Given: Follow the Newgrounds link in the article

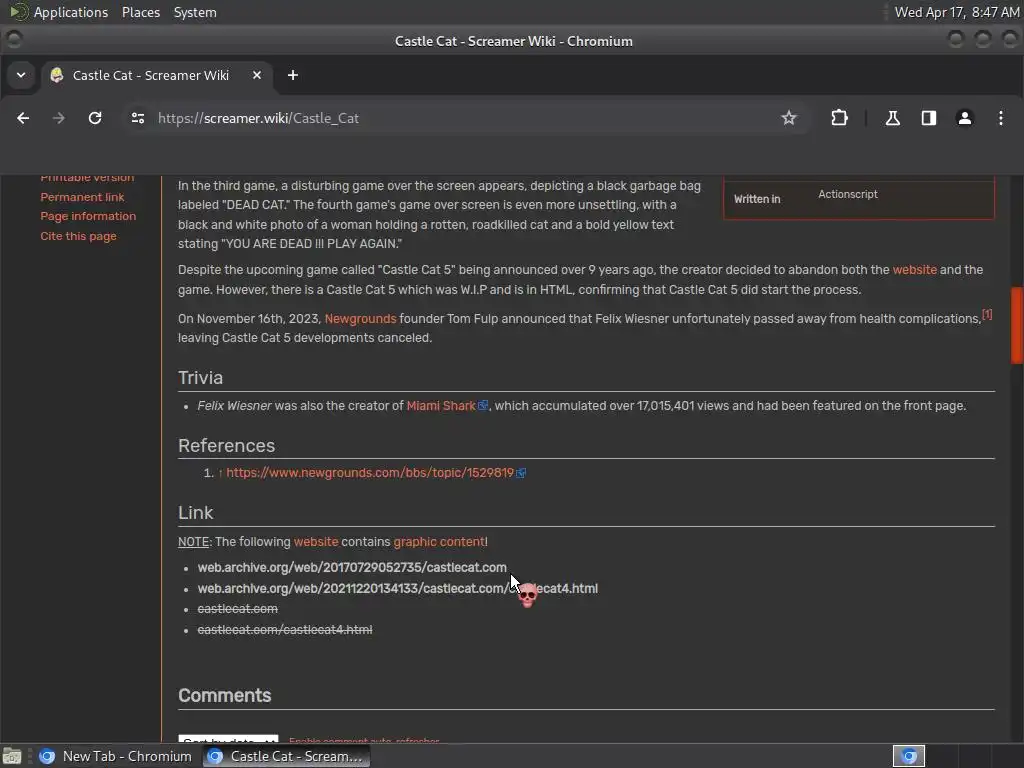Looking at the screenshot, I should (360, 319).
